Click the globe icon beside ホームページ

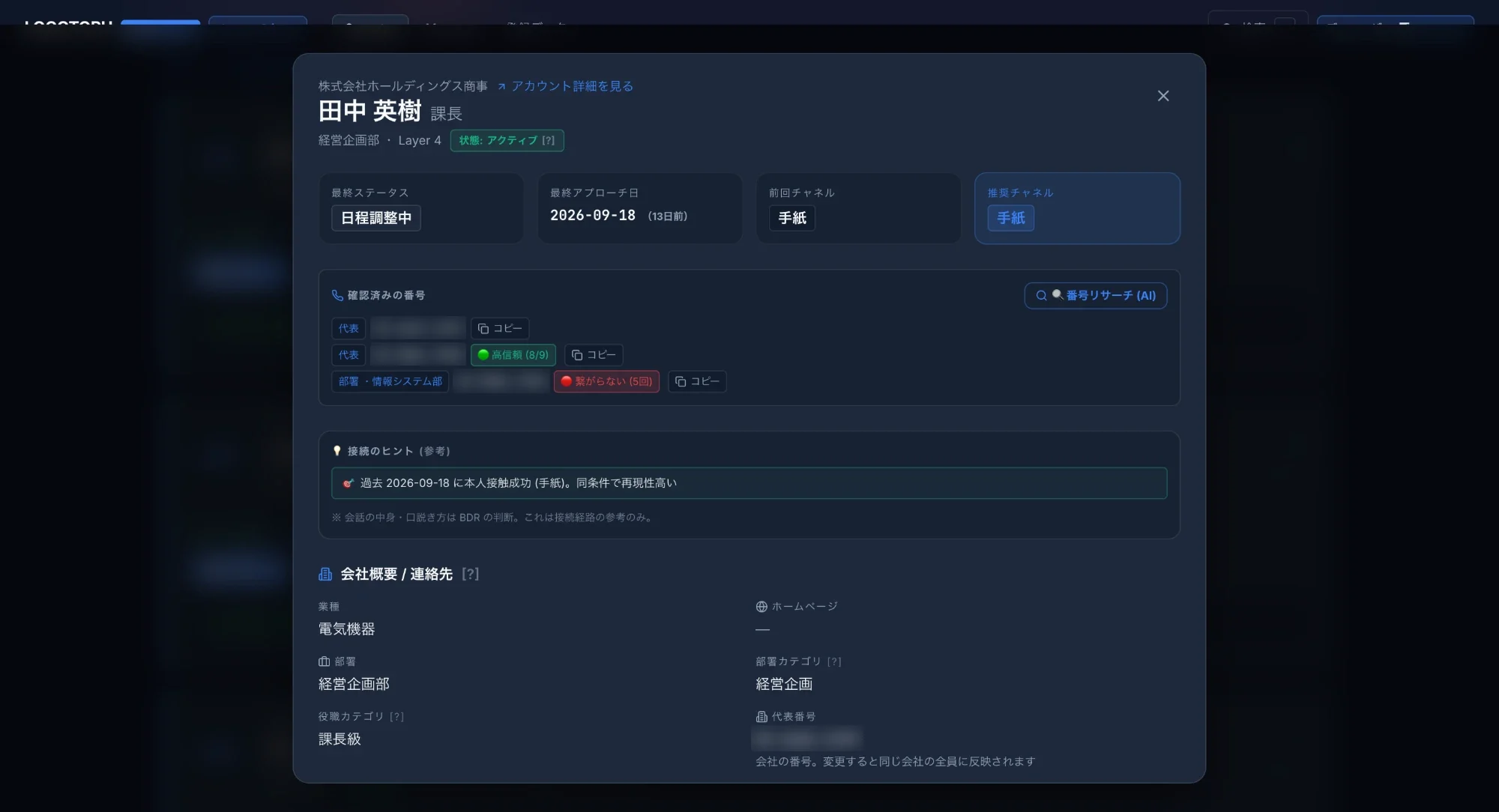(761, 607)
